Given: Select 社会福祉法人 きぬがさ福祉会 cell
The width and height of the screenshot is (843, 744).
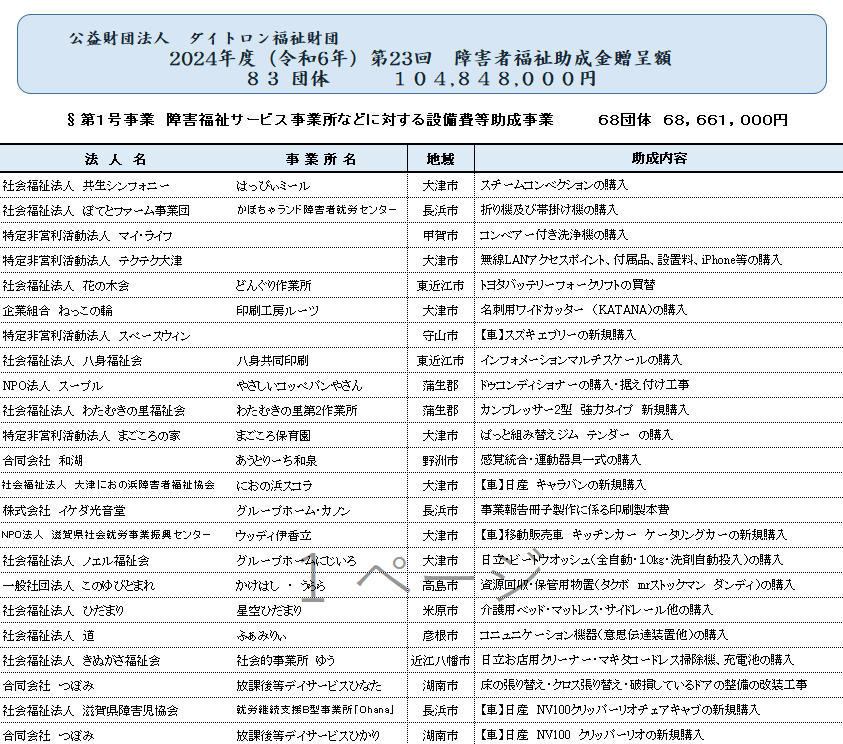Looking at the screenshot, I should point(81,661).
